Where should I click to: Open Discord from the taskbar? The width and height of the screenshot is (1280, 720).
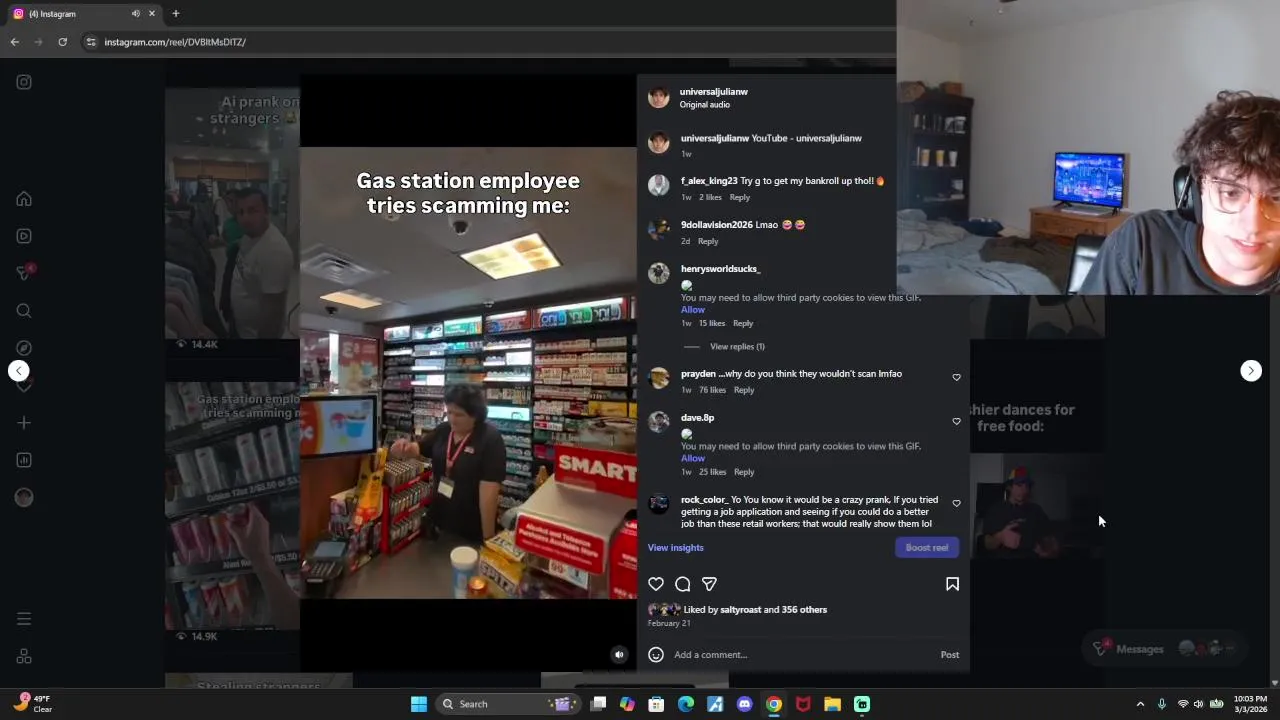[744, 704]
